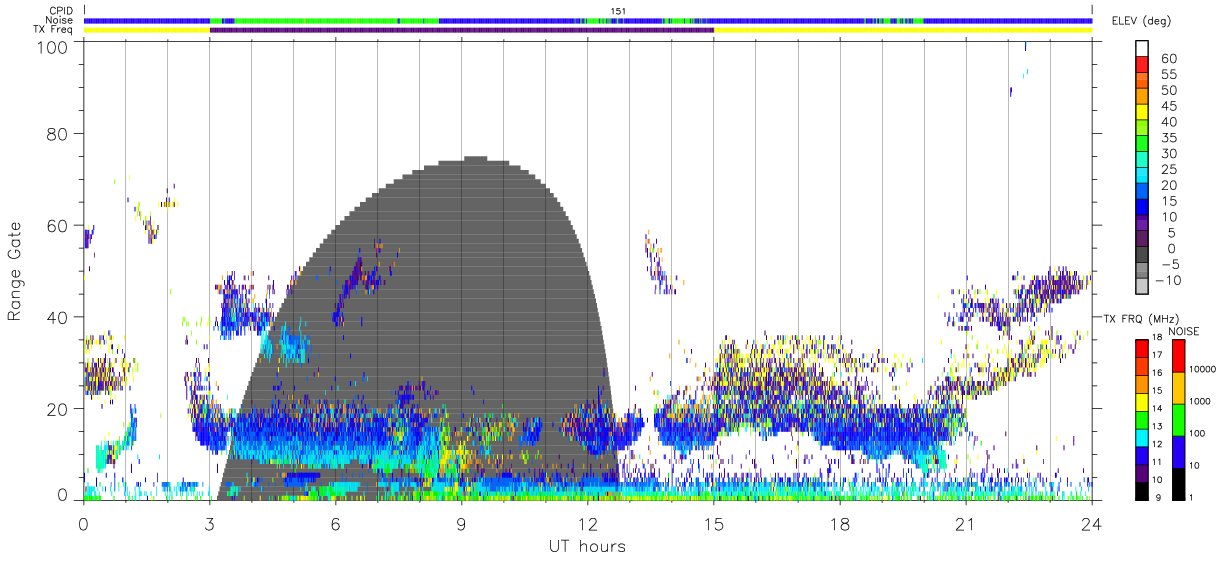This screenshot has height=567, width=1228.
Task: Click x-axis tick label '12'
Action: [587, 524]
